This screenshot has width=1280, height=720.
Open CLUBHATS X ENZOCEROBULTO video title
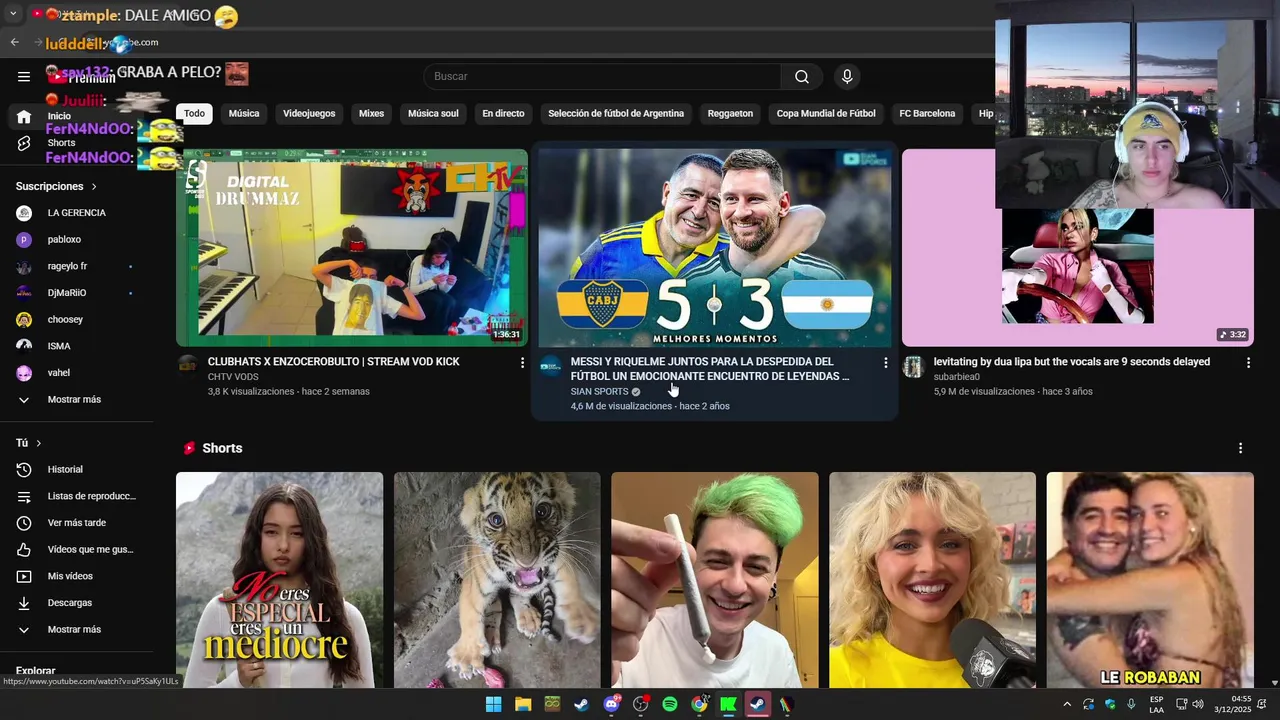coord(334,362)
